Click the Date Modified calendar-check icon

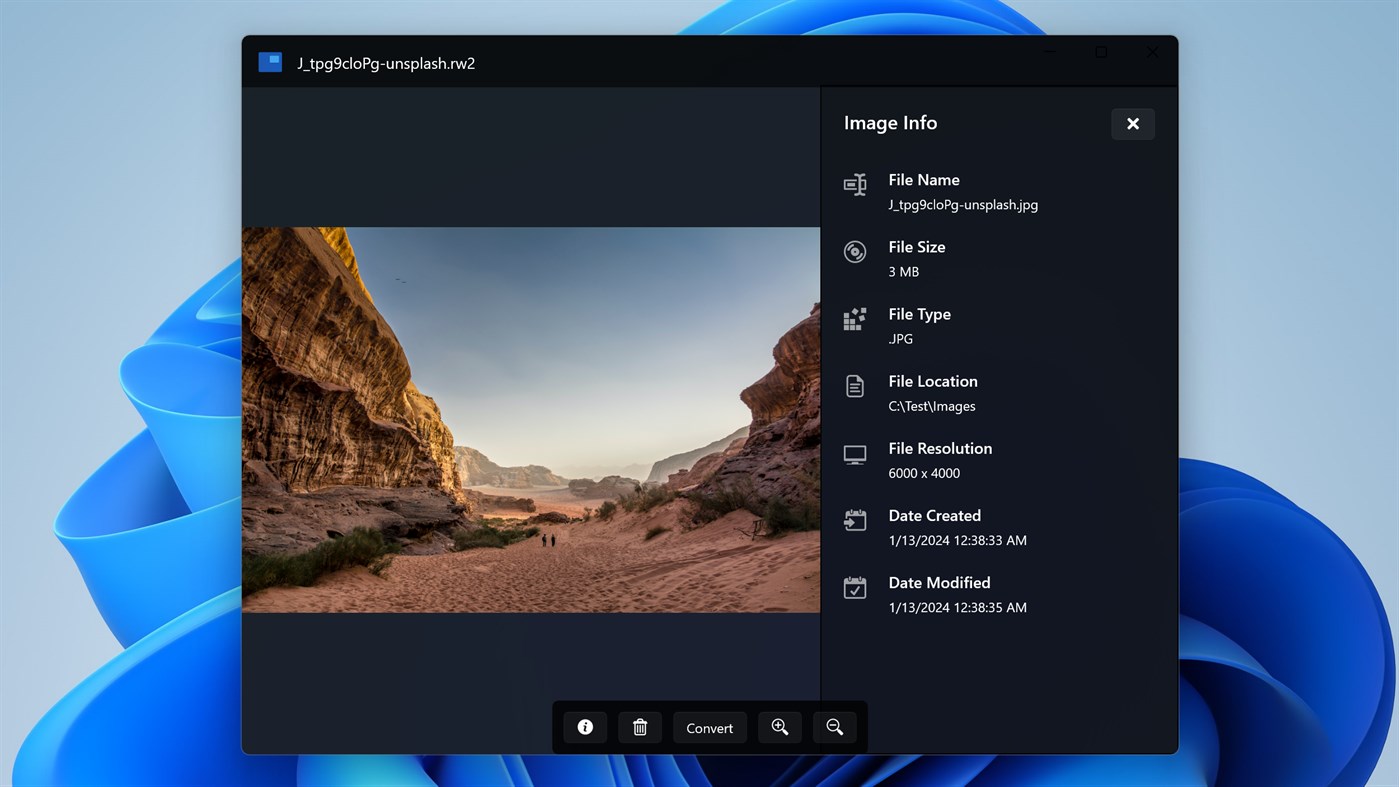854,587
